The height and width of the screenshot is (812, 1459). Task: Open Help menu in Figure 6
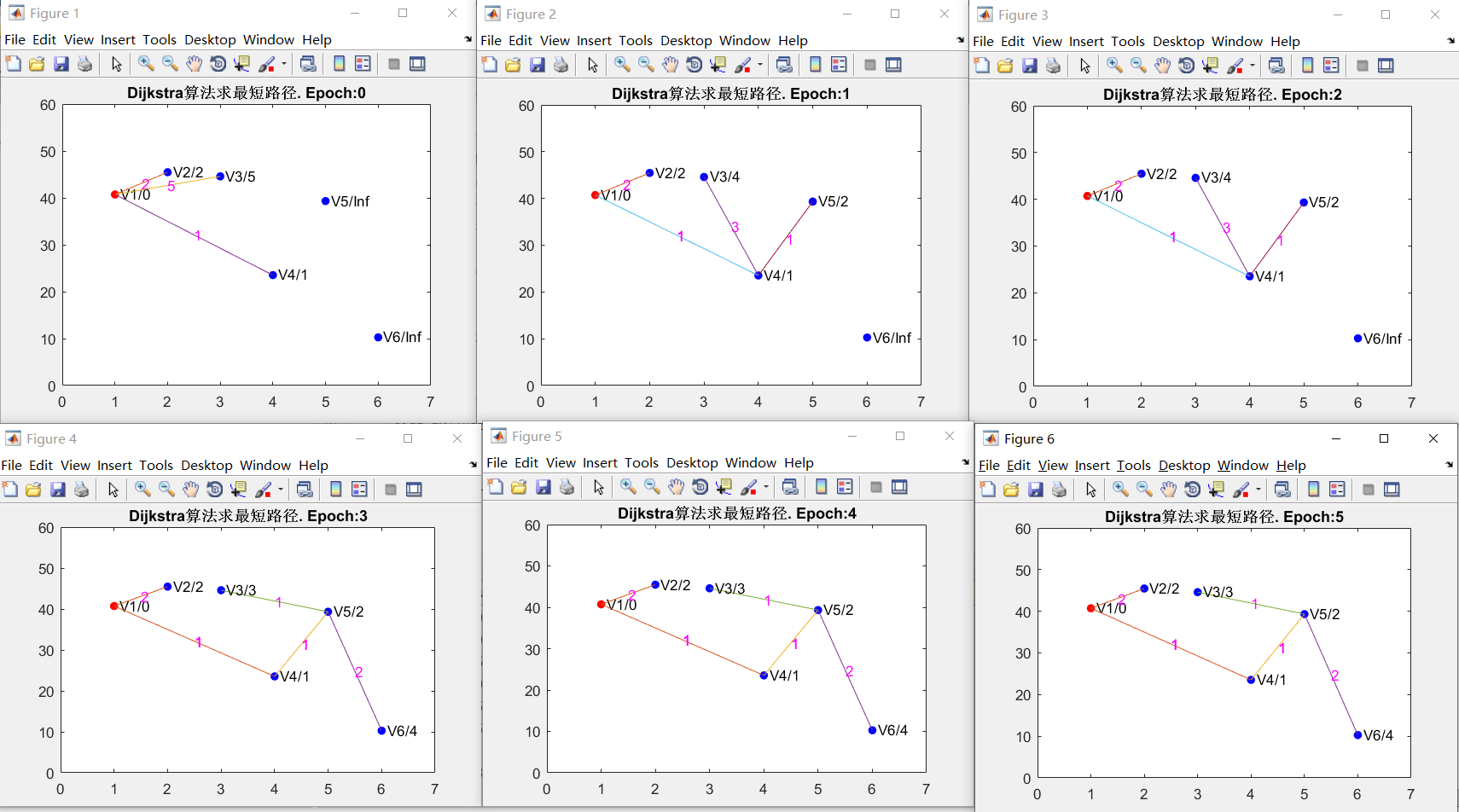1291,465
